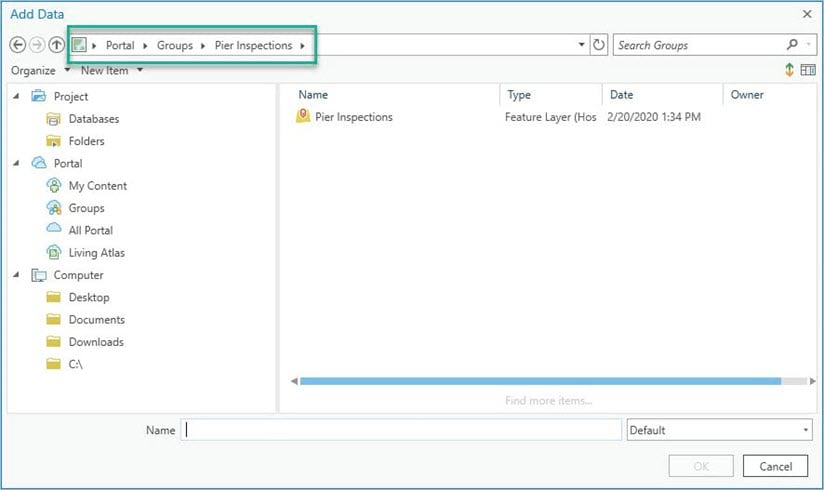Select Groups in the breadcrumb path
824x490 pixels.
click(175, 46)
